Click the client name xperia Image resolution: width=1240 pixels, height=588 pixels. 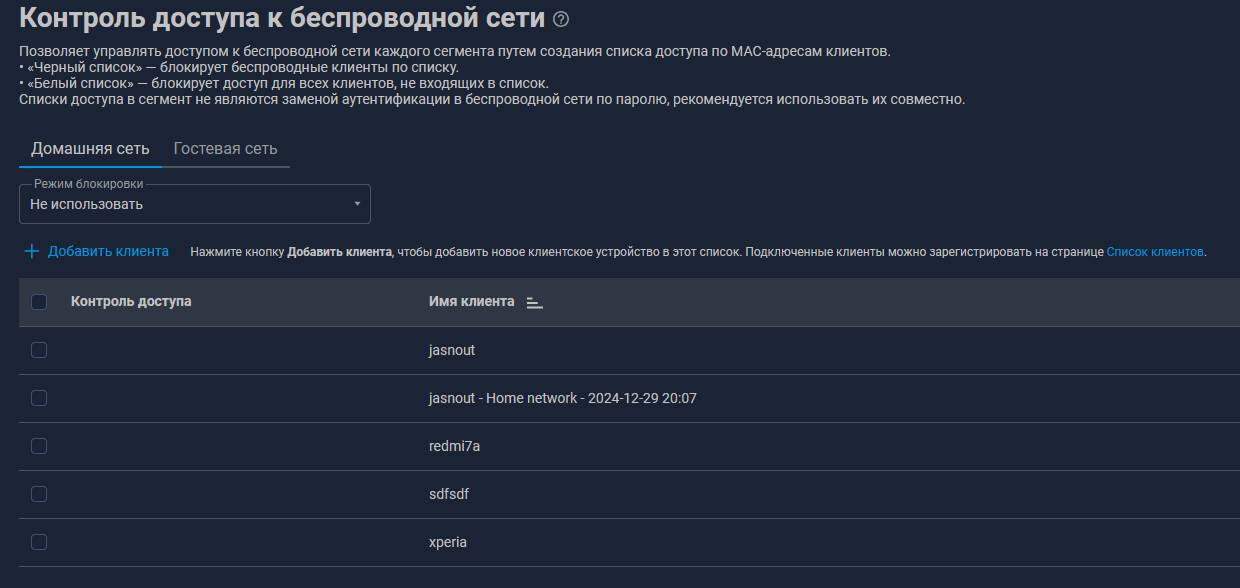click(448, 542)
